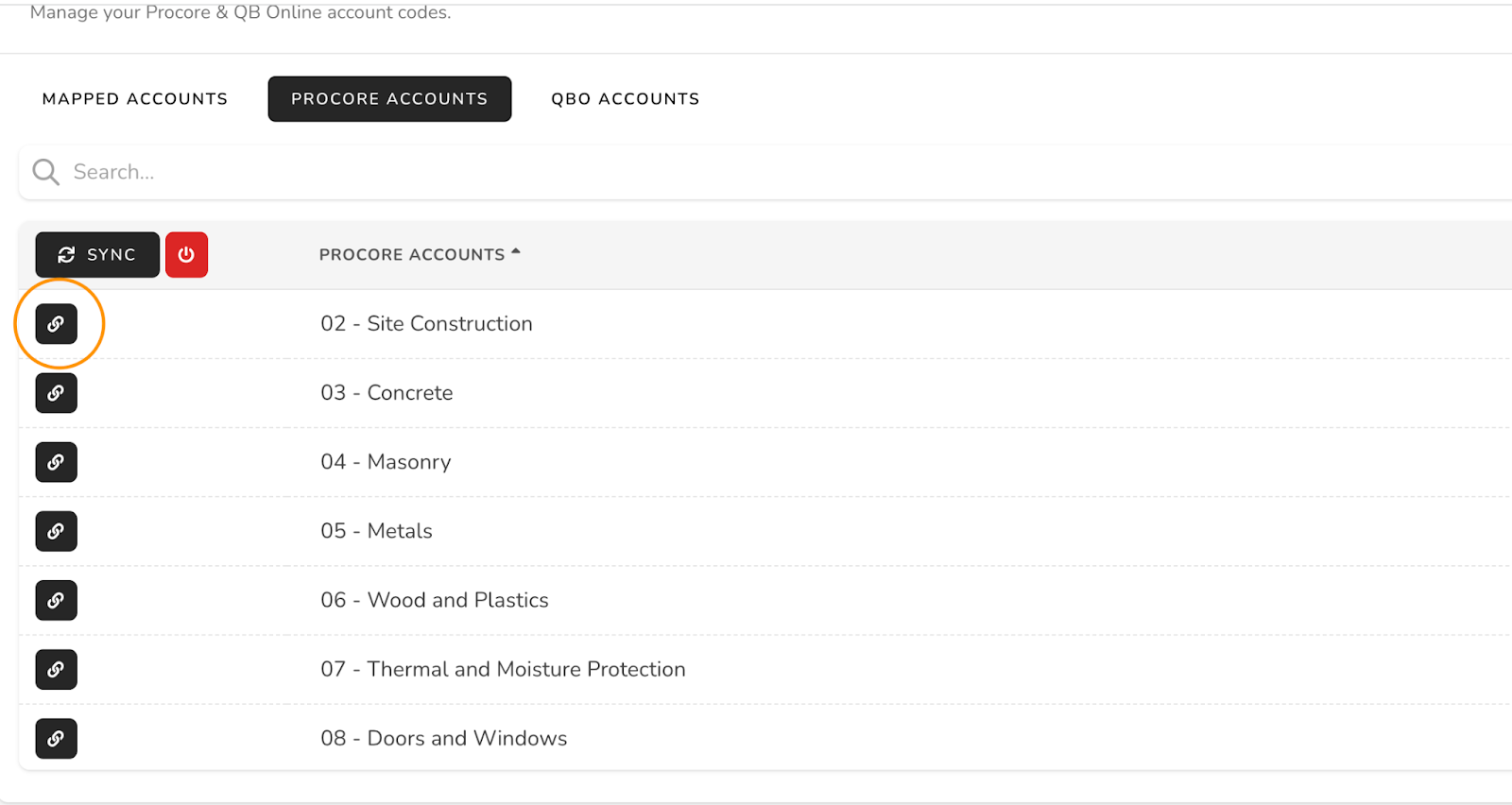The height and width of the screenshot is (805, 1512).
Task: Click link icon for 06 - Wood and Plastics
Action: coord(56,600)
